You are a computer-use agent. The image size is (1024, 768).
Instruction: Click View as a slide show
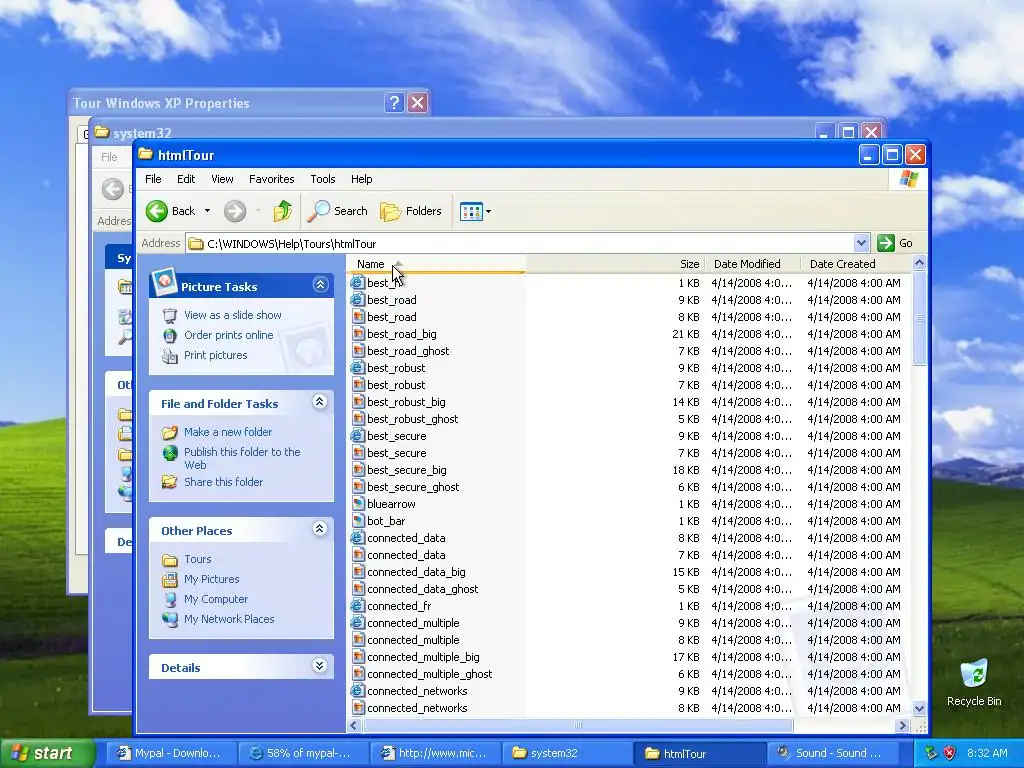[232, 315]
